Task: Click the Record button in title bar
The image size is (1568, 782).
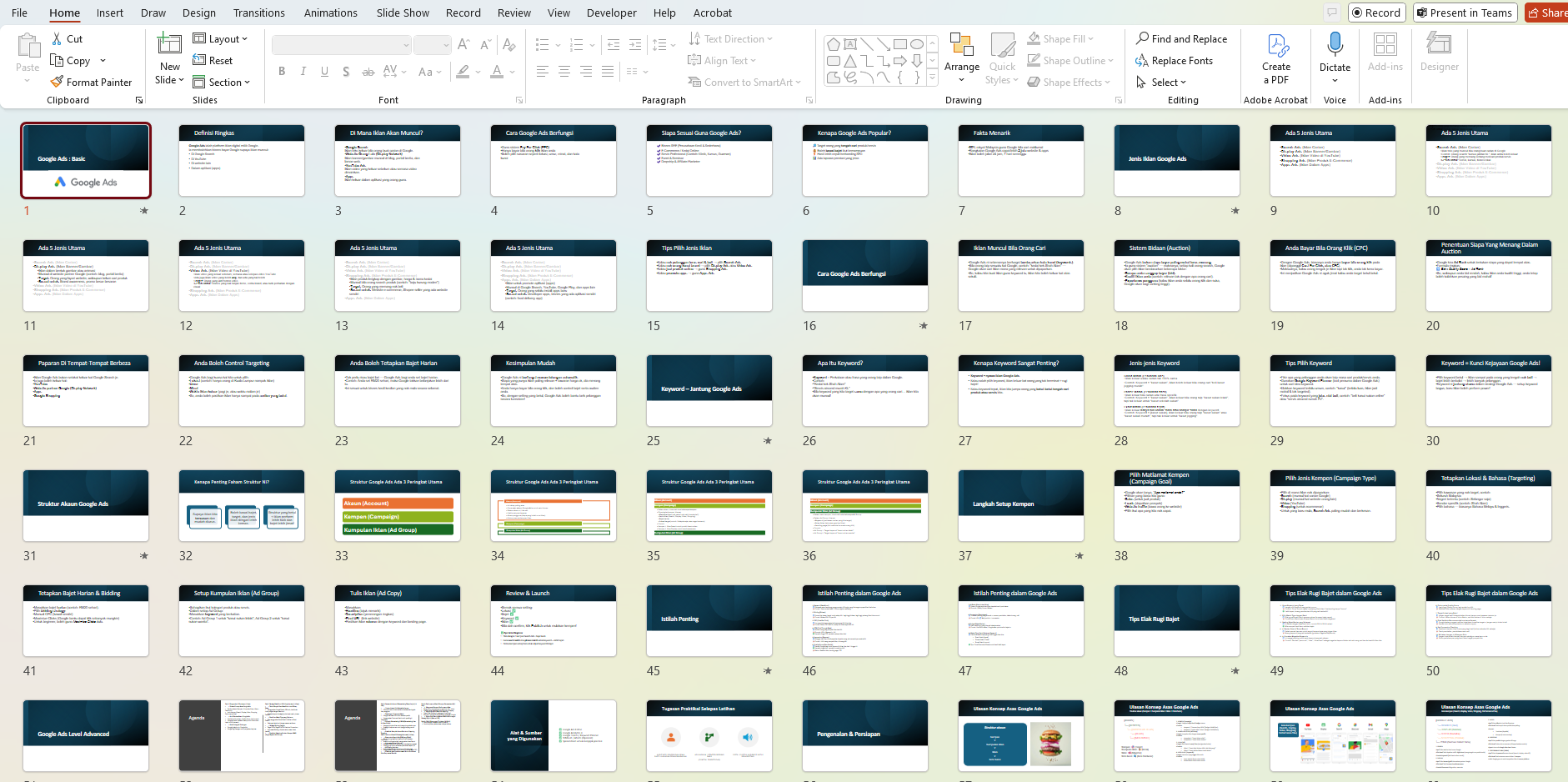Action: 1376,13
